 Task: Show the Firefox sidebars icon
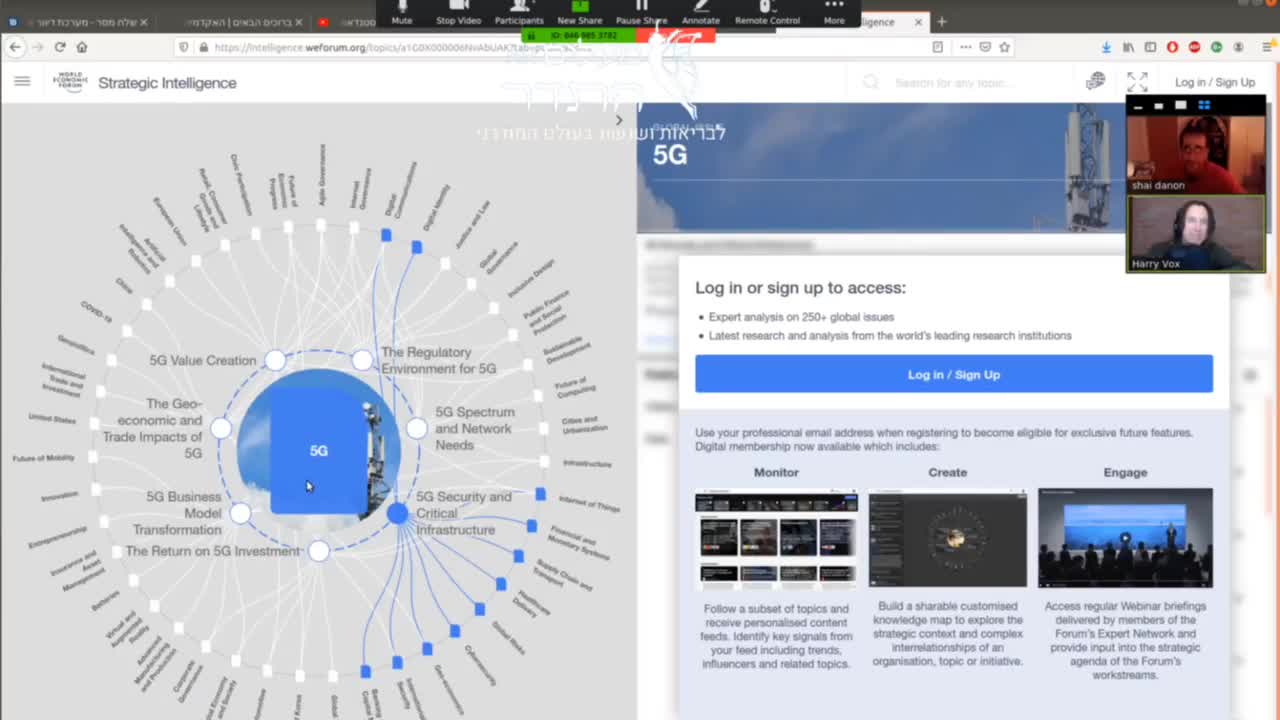(1150, 47)
